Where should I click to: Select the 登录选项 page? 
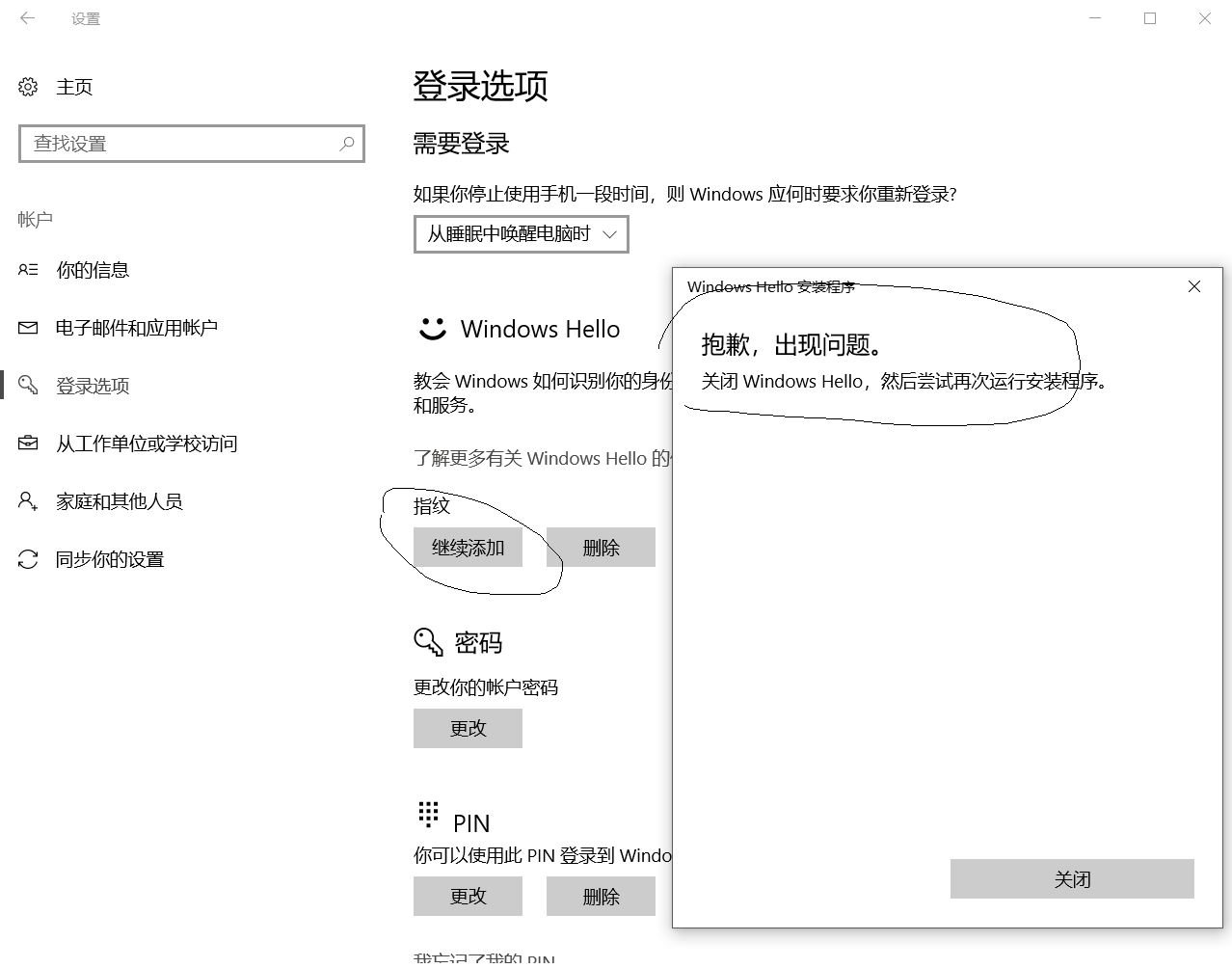point(93,386)
